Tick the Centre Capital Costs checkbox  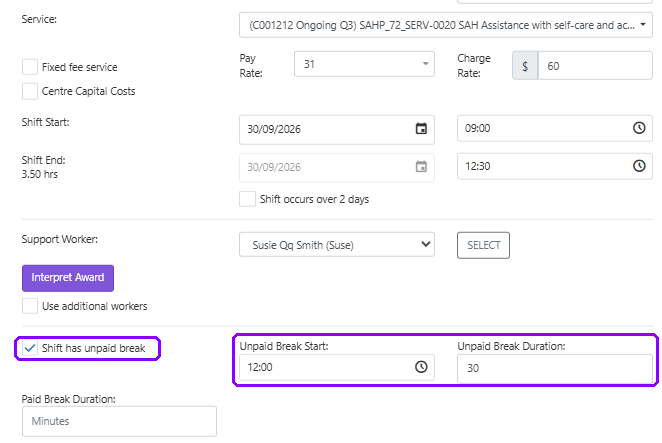[30, 91]
